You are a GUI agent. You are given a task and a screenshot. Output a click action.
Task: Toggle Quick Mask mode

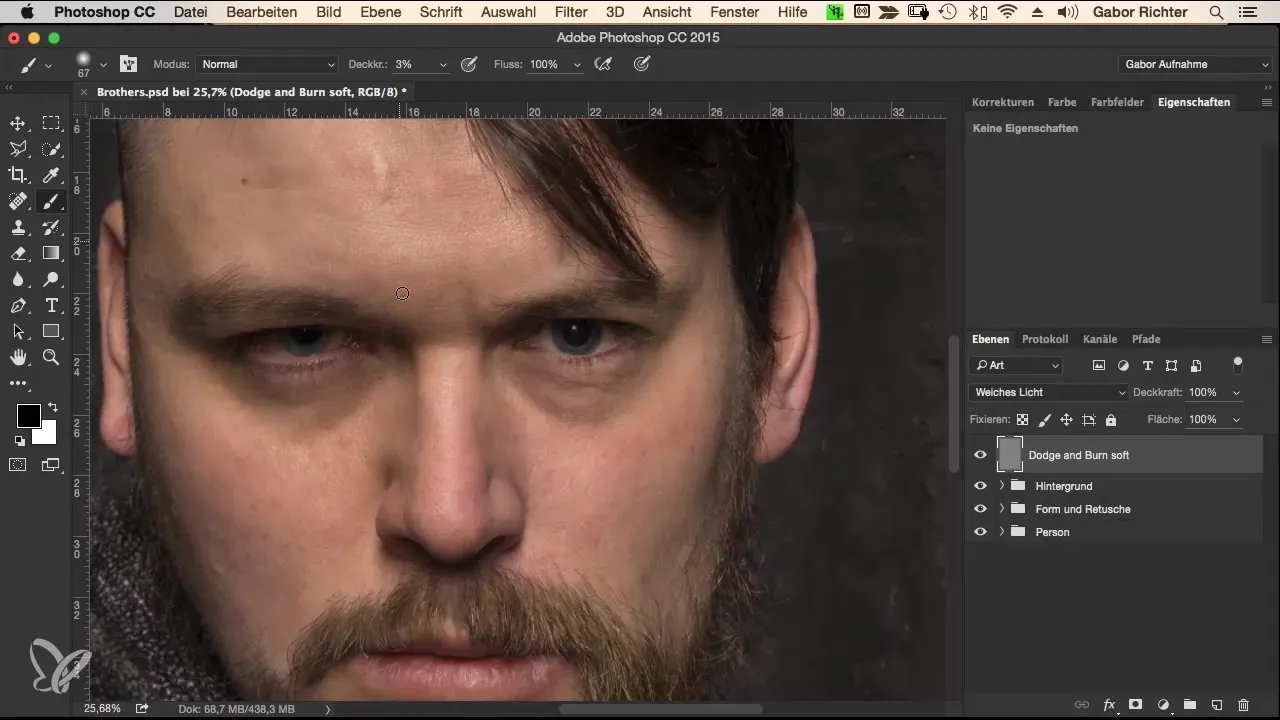pyautogui.click(x=18, y=465)
